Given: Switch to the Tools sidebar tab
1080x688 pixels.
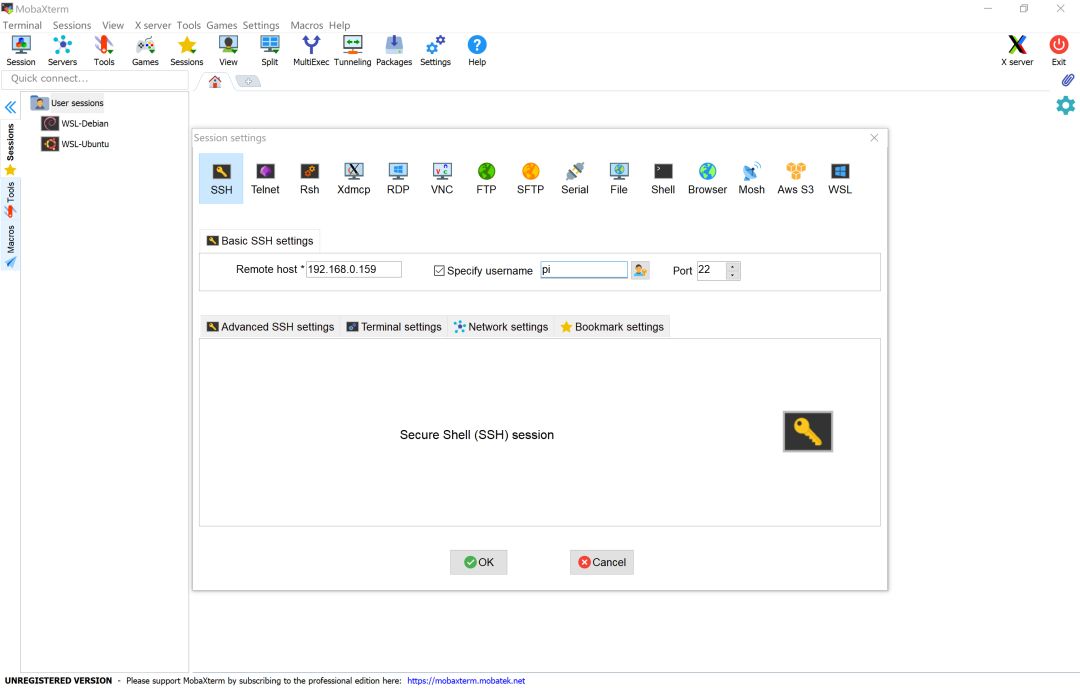Looking at the screenshot, I should pyautogui.click(x=10, y=200).
